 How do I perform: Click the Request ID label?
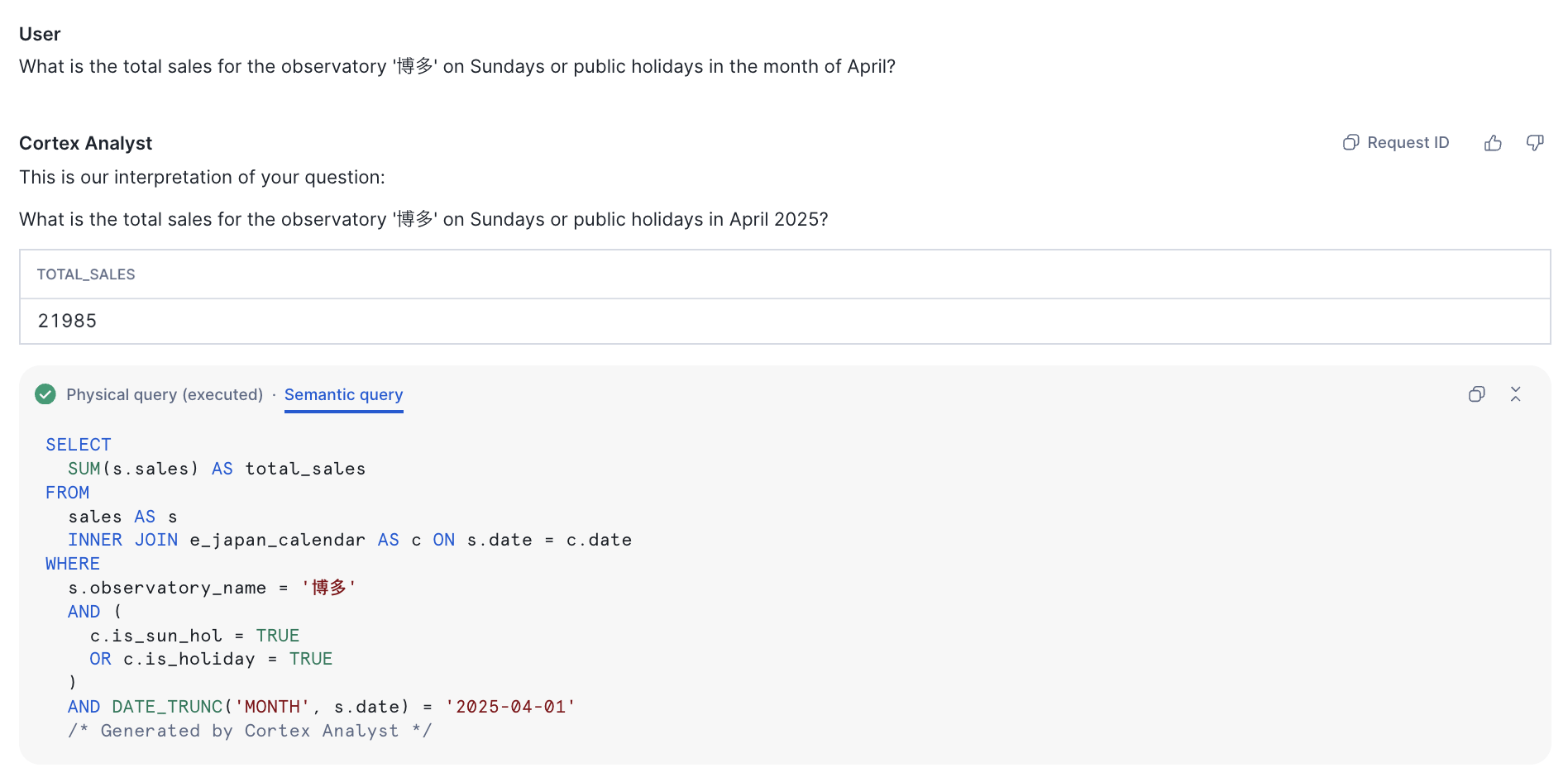click(x=1408, y=142)
